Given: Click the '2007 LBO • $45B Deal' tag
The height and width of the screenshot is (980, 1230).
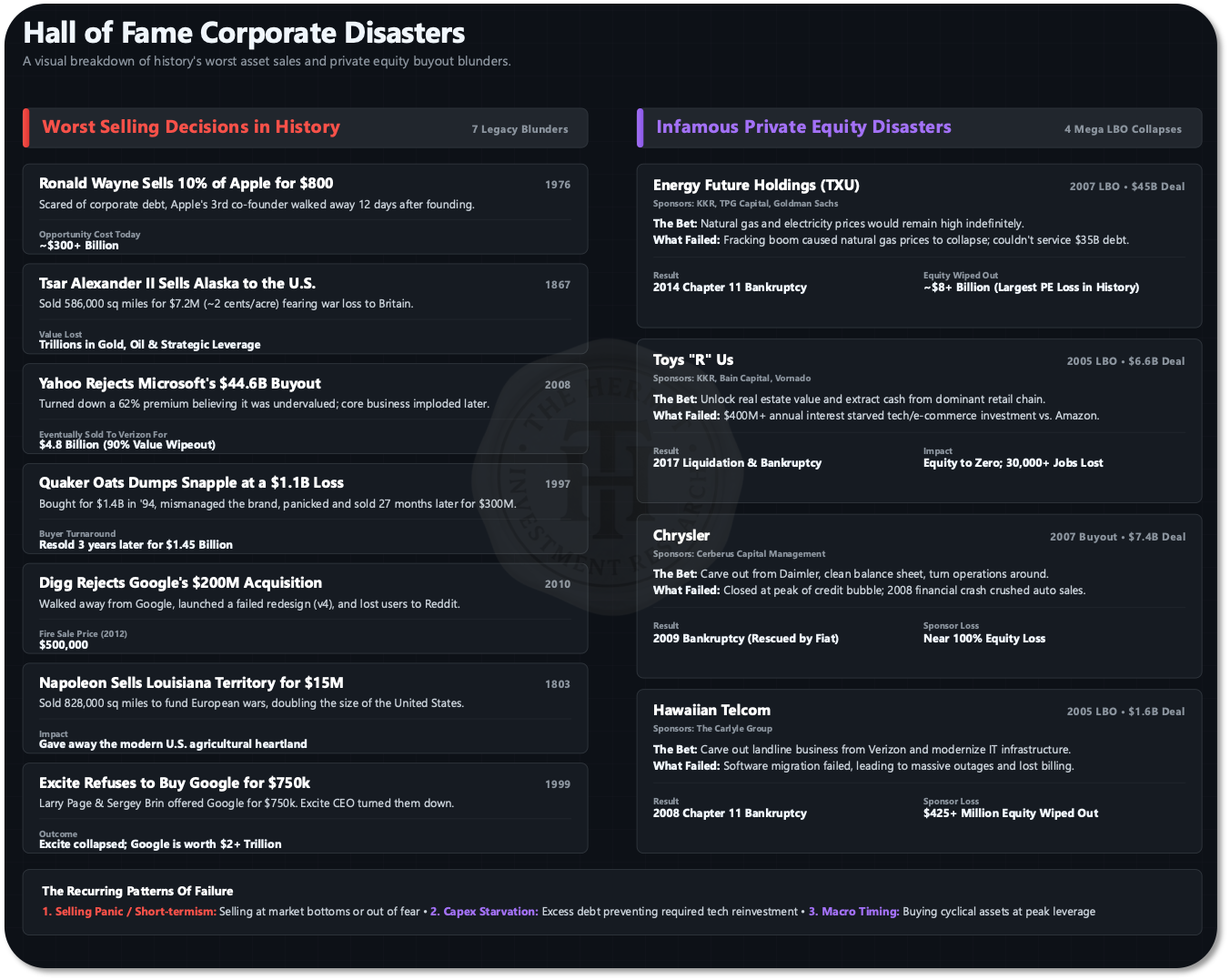Looking at the screenshot, I should (x=1127, y=187).
